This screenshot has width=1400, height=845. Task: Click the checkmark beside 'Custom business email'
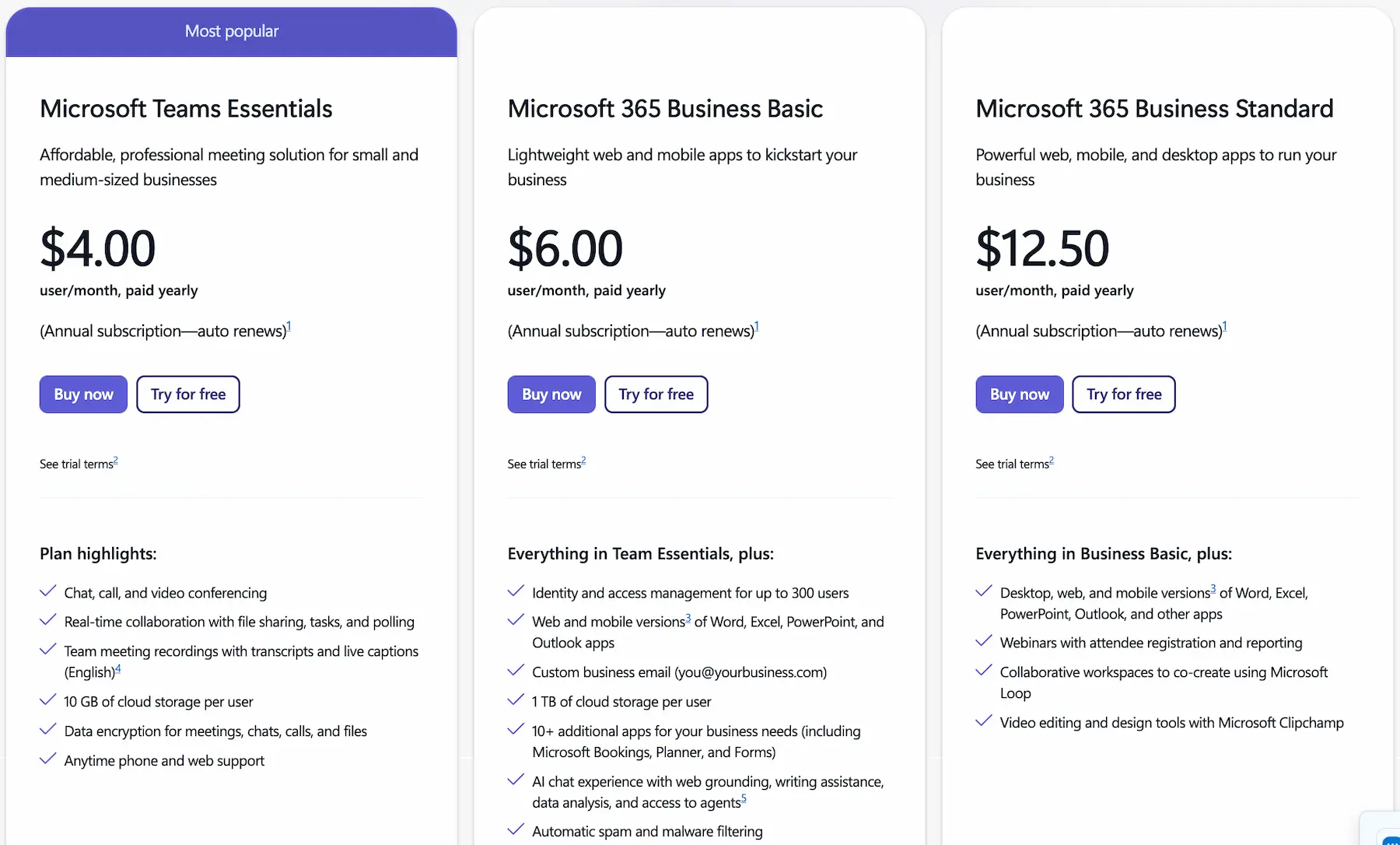[516, 670]
